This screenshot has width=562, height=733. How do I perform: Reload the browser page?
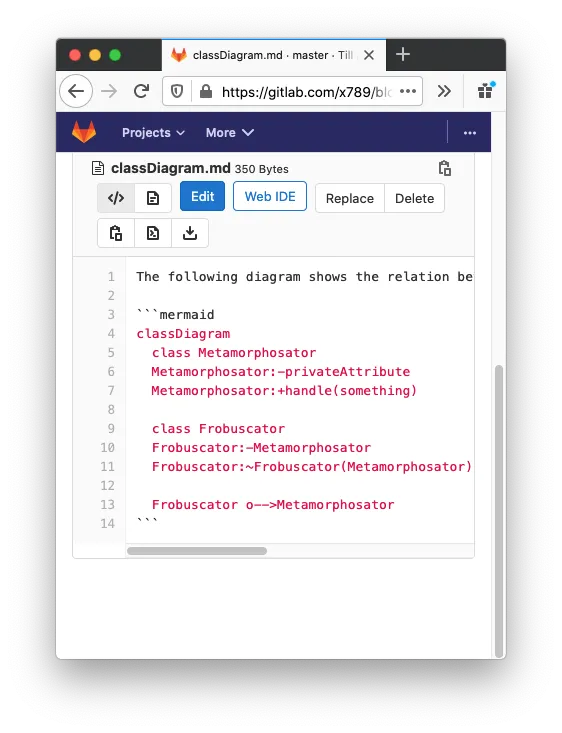[x=141, y=91]
